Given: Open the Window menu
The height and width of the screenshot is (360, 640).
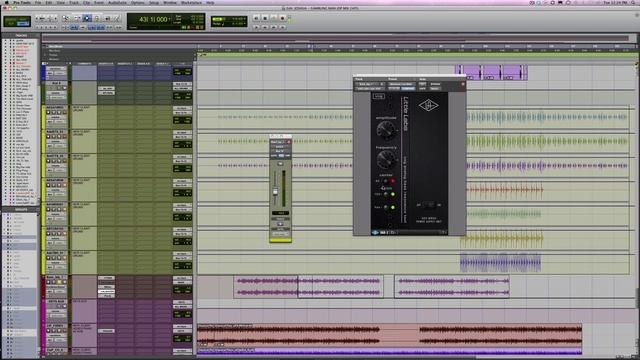Looking at the screenshot, I should (170, 2).
